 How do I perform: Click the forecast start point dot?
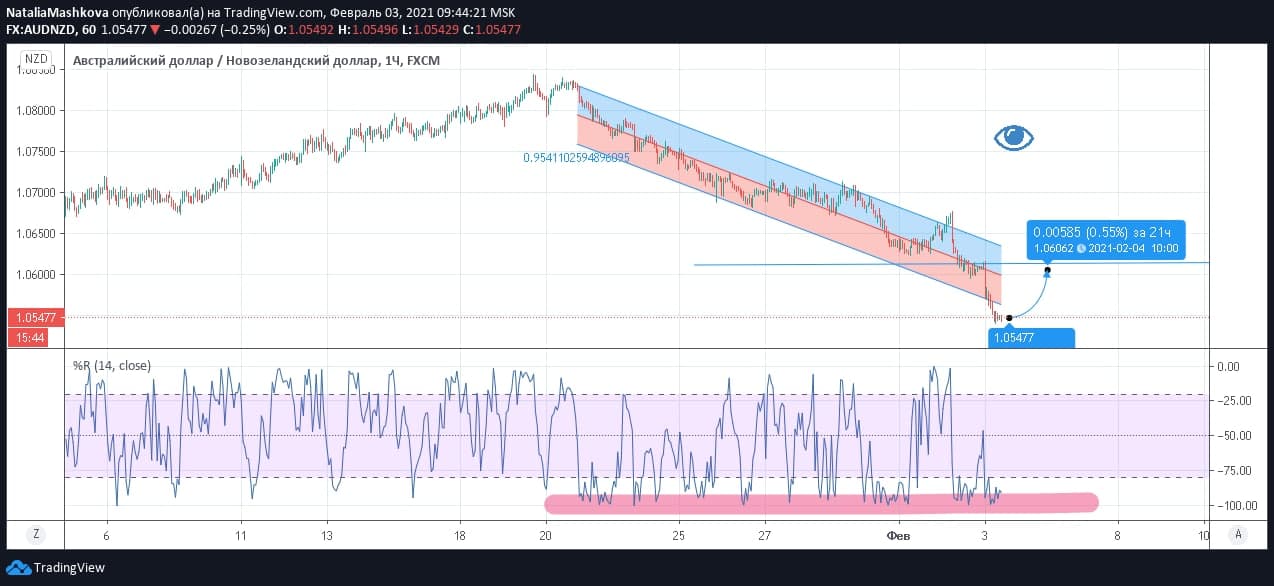1009,318
